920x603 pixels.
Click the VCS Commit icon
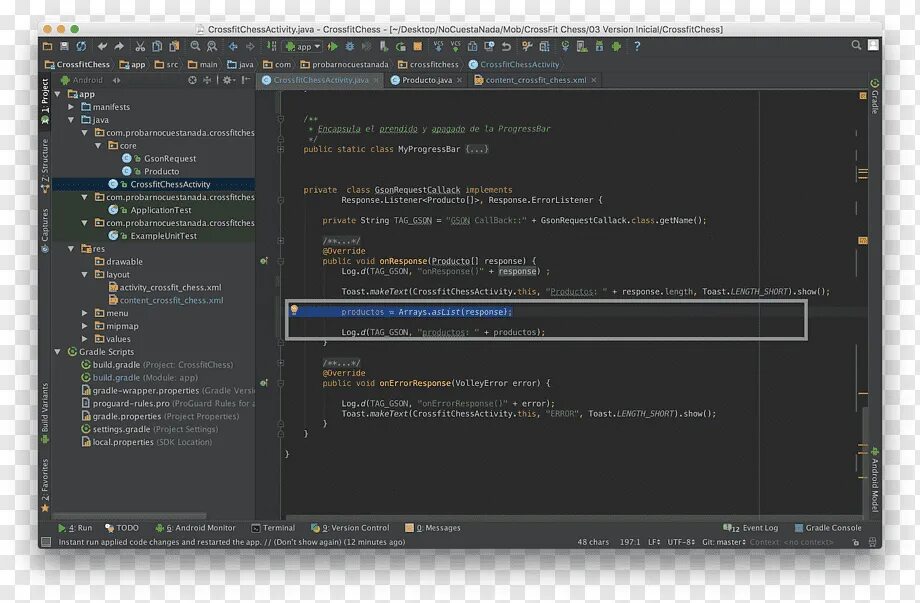point(455,46)
